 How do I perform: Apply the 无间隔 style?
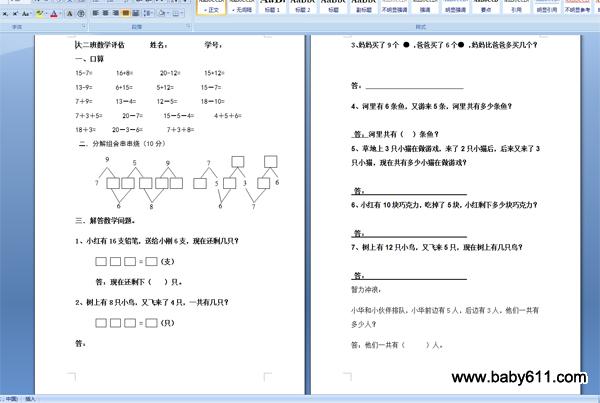tap(242, 7)
